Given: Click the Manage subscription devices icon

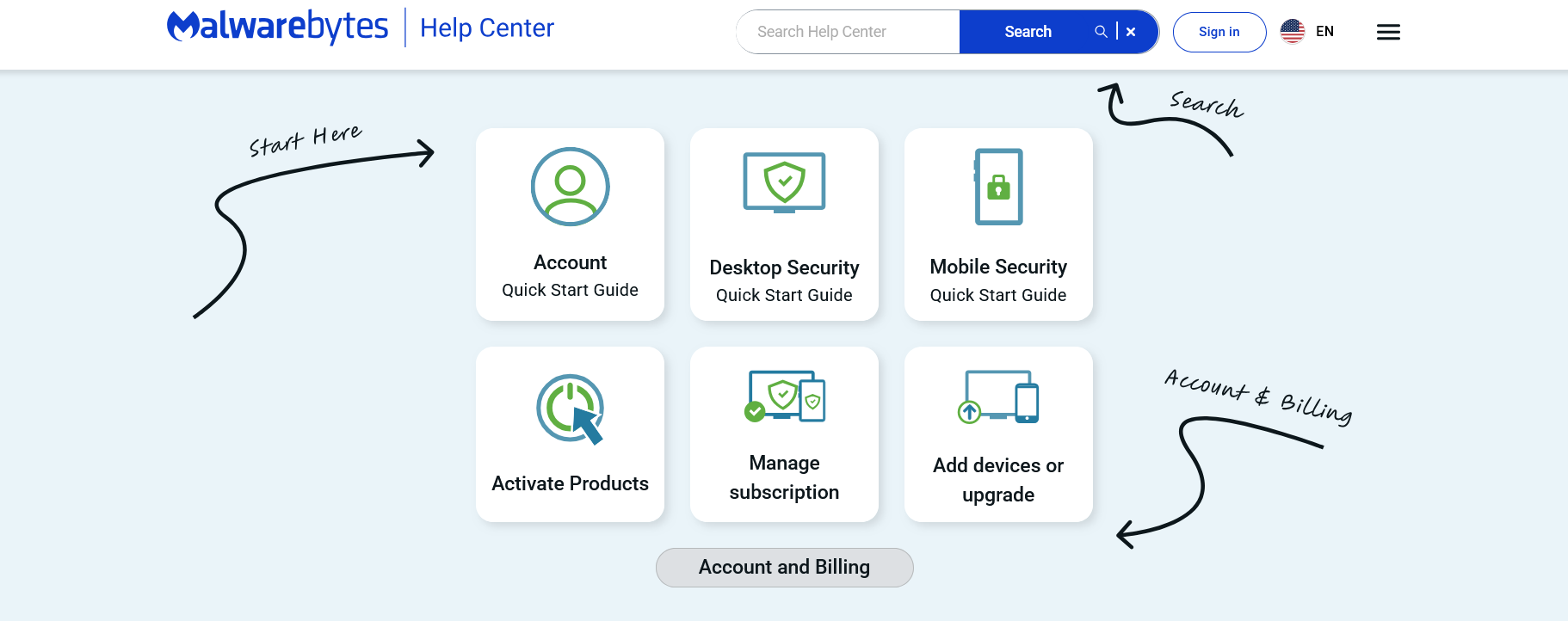Looking at the screenshot, I should click(x=784, y=396).
